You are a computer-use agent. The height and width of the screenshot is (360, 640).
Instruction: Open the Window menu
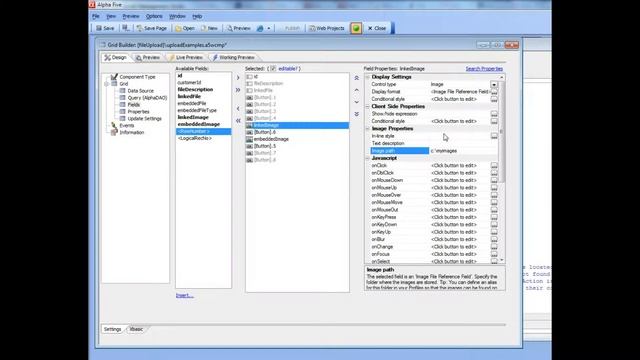click(x=177, y=16)
